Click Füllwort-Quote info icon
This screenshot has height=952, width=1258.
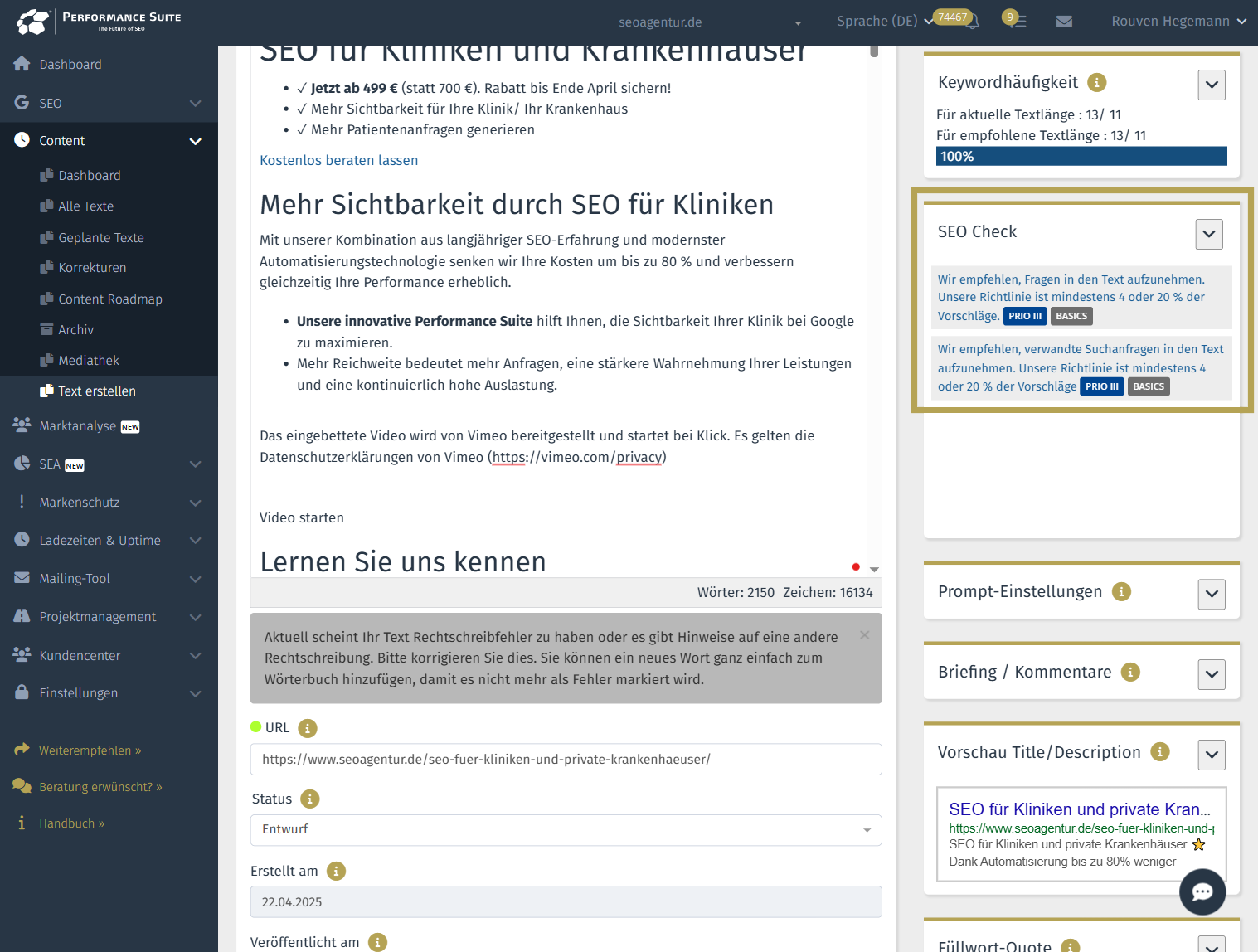tap(1071, 946)
